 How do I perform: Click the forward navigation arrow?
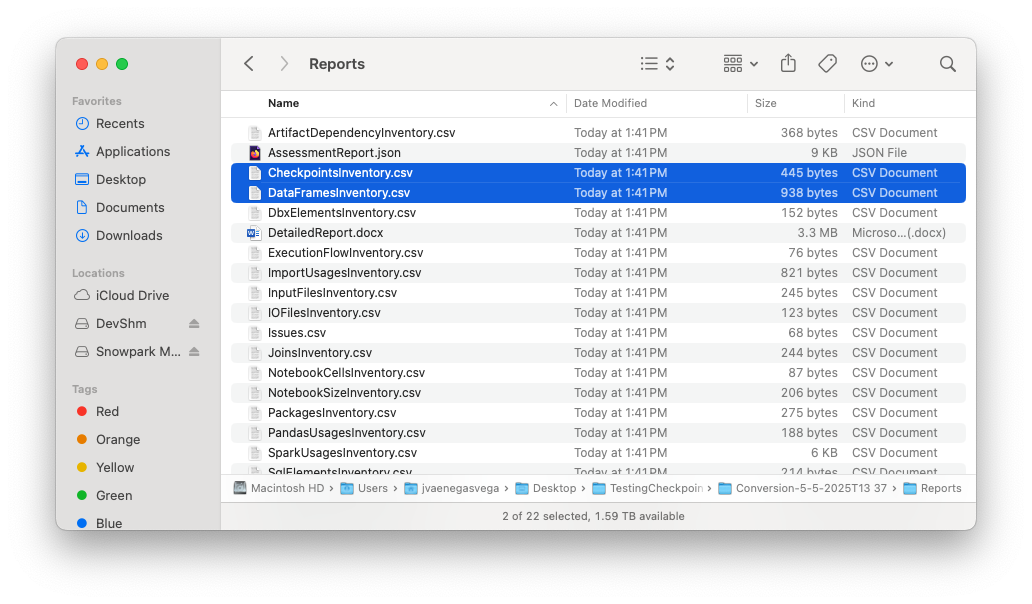tap(284, 63)
